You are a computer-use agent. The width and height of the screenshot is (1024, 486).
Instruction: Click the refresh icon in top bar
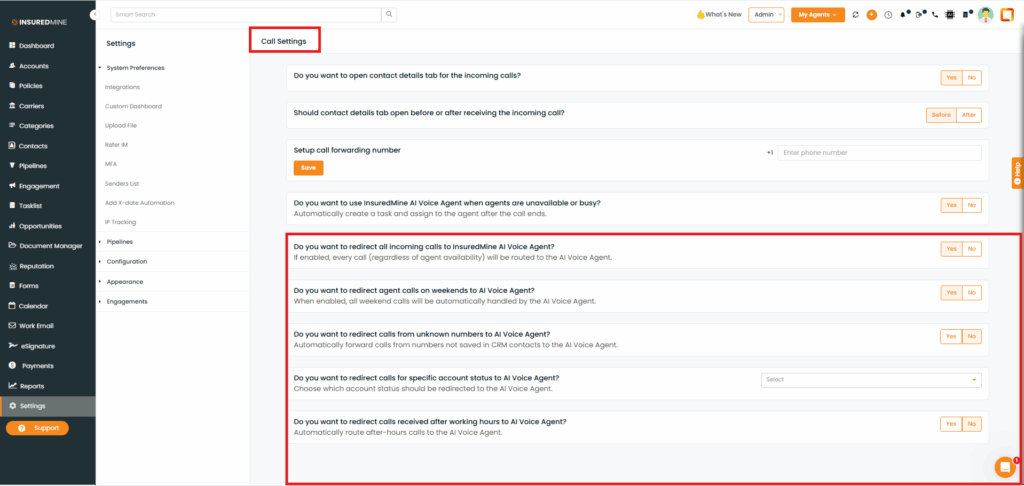855,15
